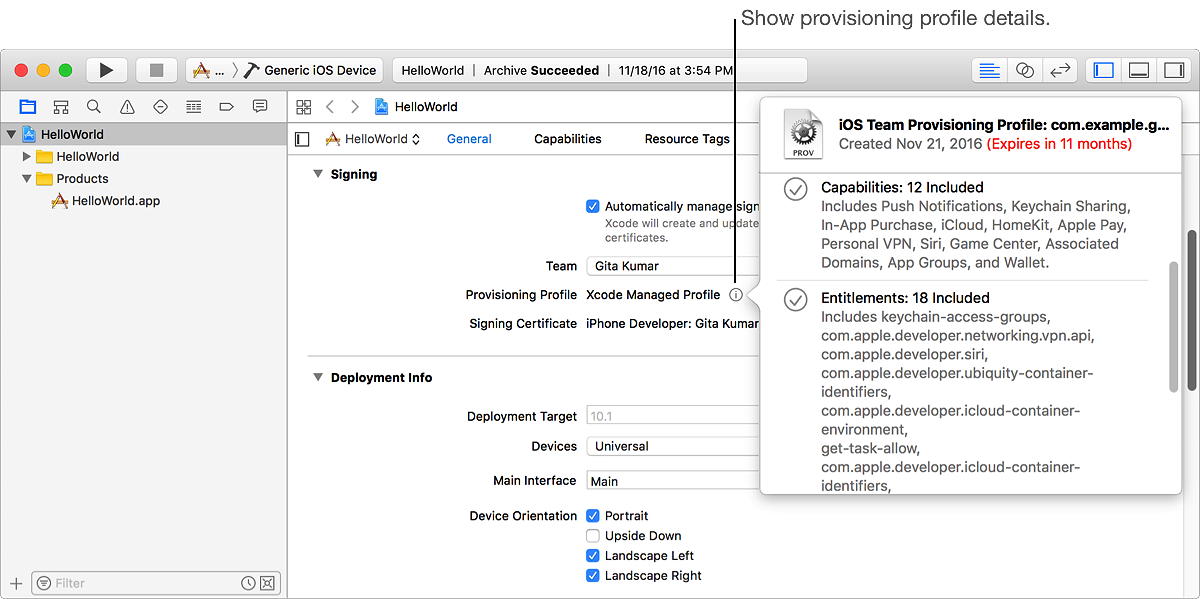Show the Version editor
The width and height of the screenshot is (1200, 599).
[1059, 70]
